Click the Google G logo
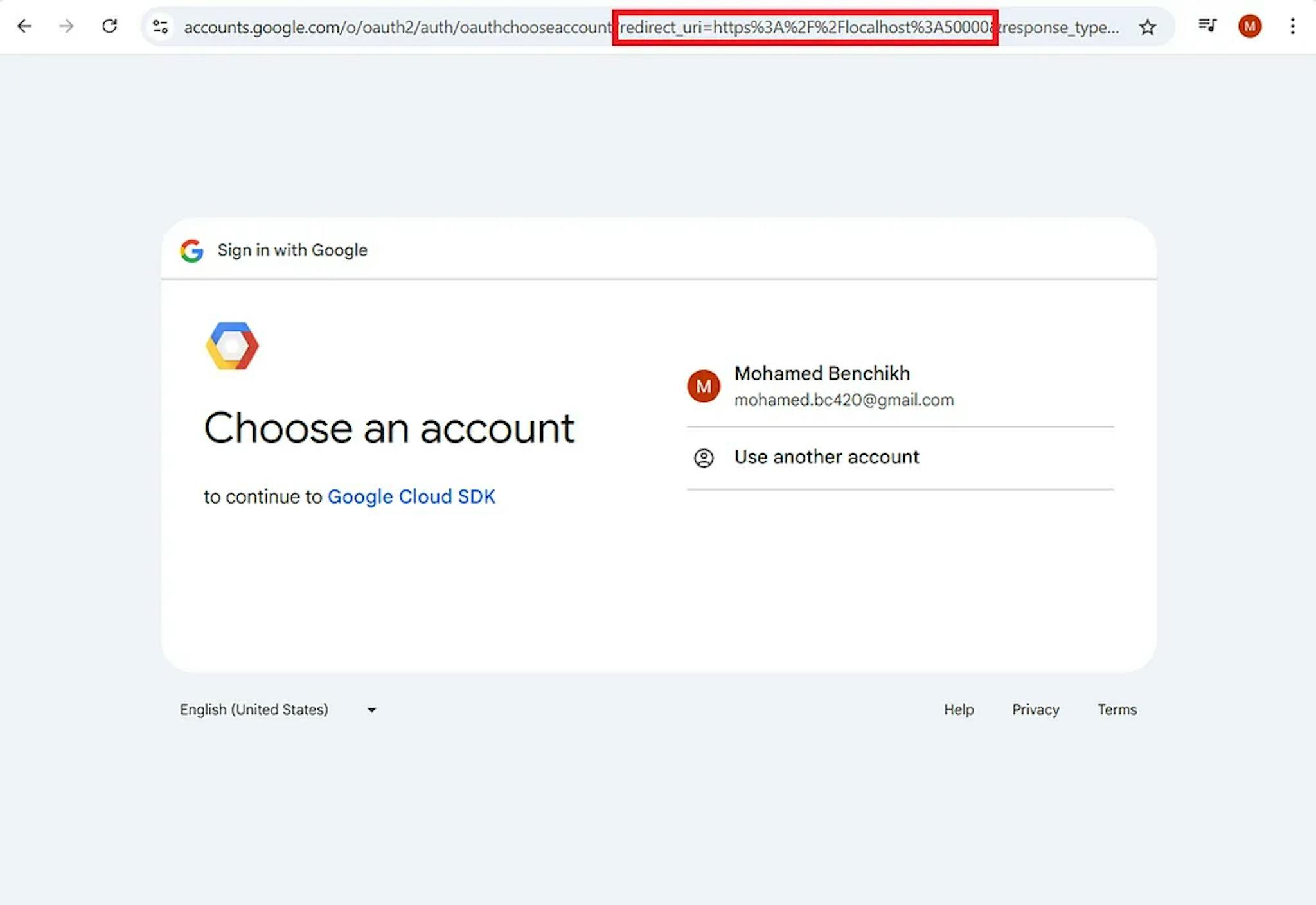Image resolution: width=1316 pixels, height=905 pixels. tap(191, 250)
